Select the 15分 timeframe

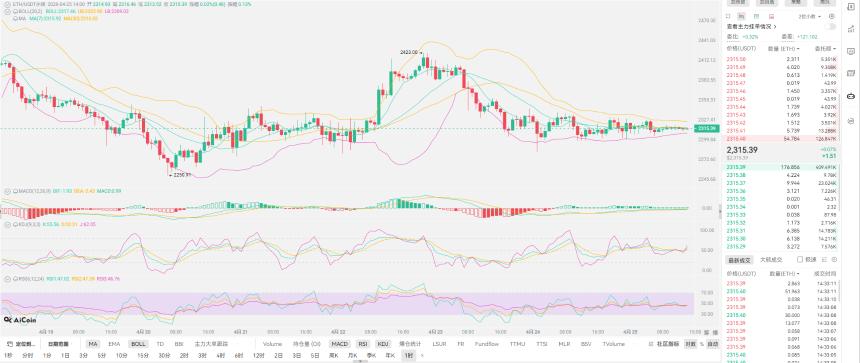pyautogui.click(x=143, y=355)
